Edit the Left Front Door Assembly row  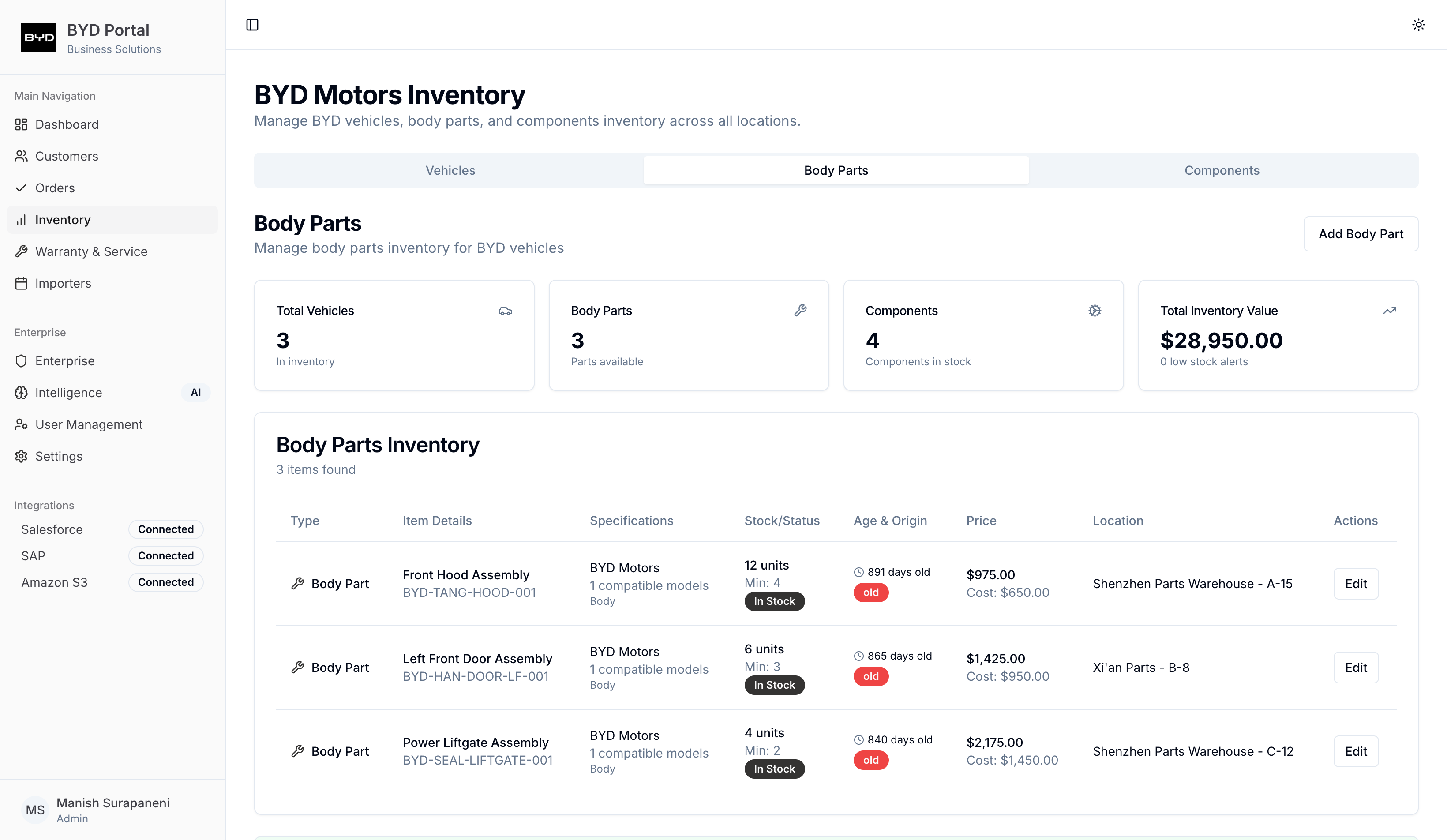1356,667
